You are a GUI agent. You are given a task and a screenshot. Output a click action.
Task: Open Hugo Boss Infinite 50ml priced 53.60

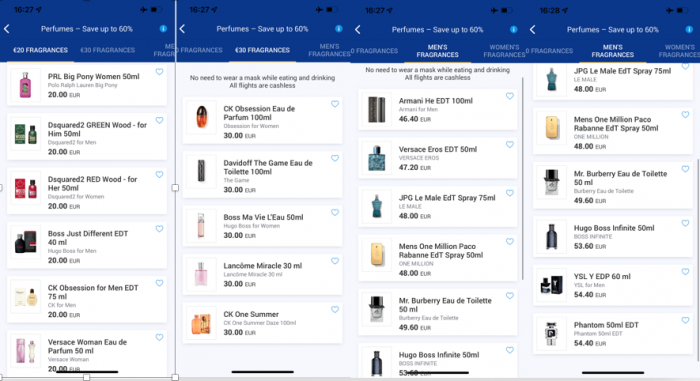pyautogui.click(x=613, y=236)
